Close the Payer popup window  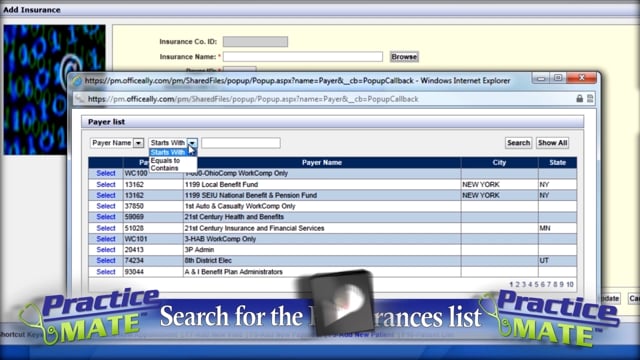click(582, 78)
